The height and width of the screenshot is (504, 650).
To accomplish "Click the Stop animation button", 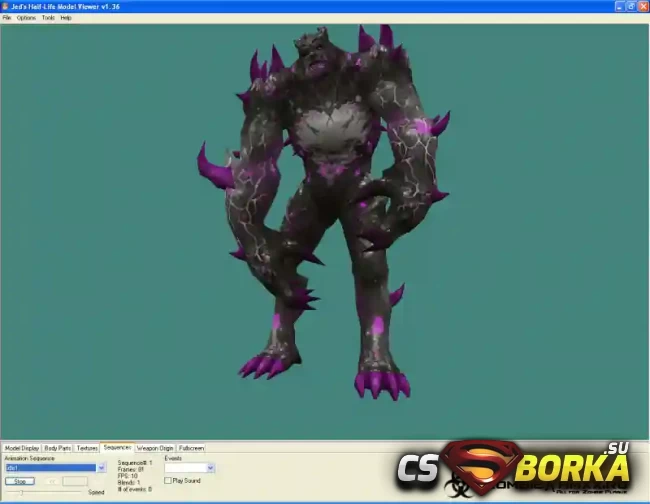I will point(20,481).
